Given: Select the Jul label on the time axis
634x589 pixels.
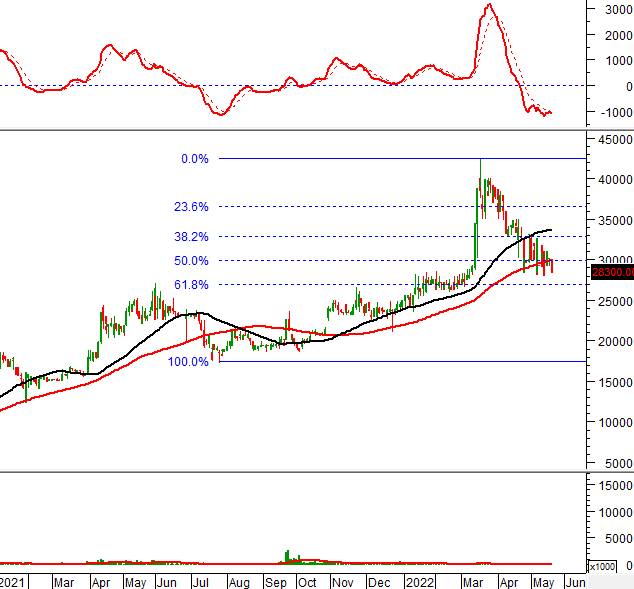Looking at the screenshot, I should pyautogui.click(x=201, y=581).
